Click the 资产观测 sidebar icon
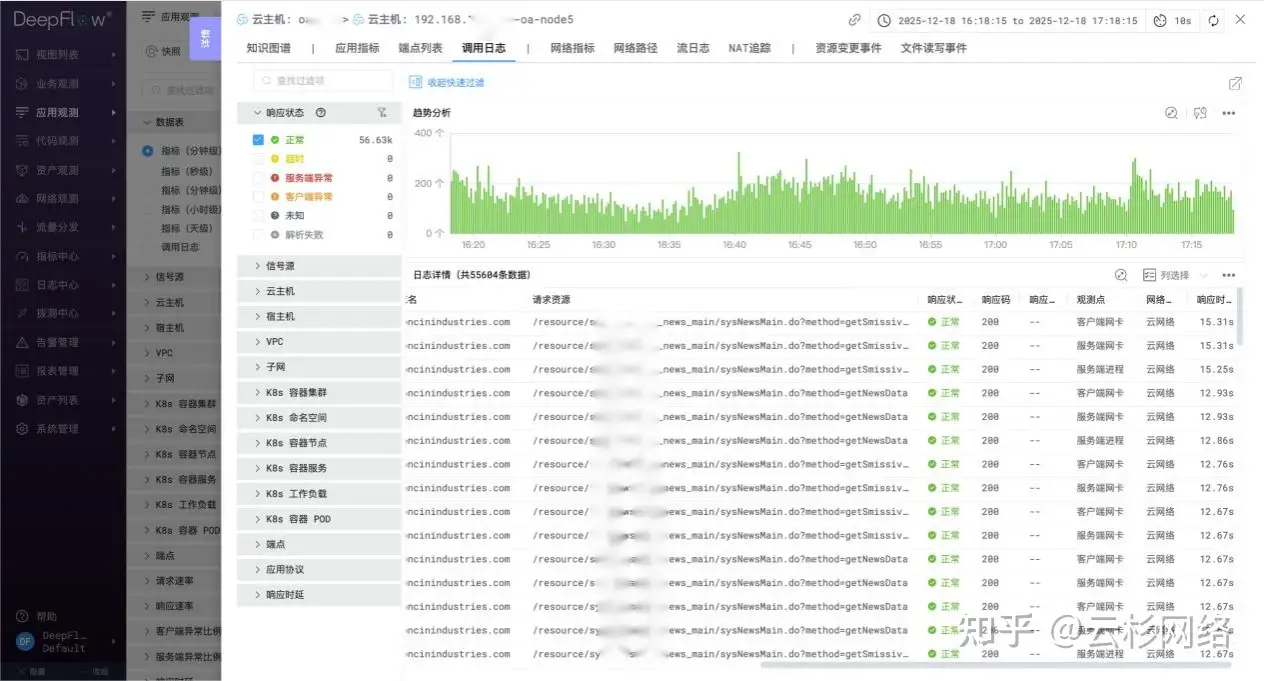The height and width of the screenshot is (681, 1264). coord(22,170)
